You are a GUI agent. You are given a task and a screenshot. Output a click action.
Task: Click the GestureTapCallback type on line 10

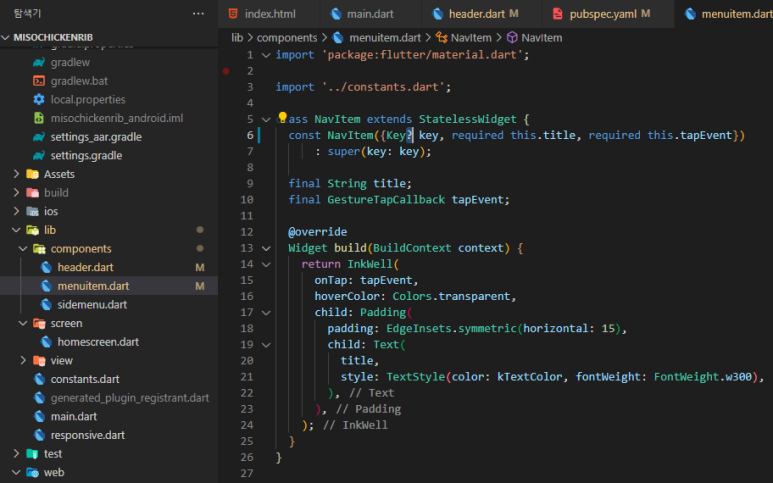(x=386, y=200)
